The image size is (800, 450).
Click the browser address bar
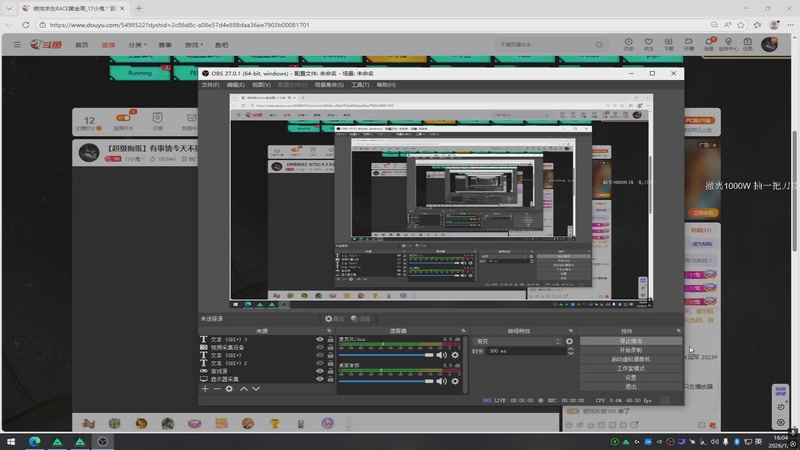[372, 24]
